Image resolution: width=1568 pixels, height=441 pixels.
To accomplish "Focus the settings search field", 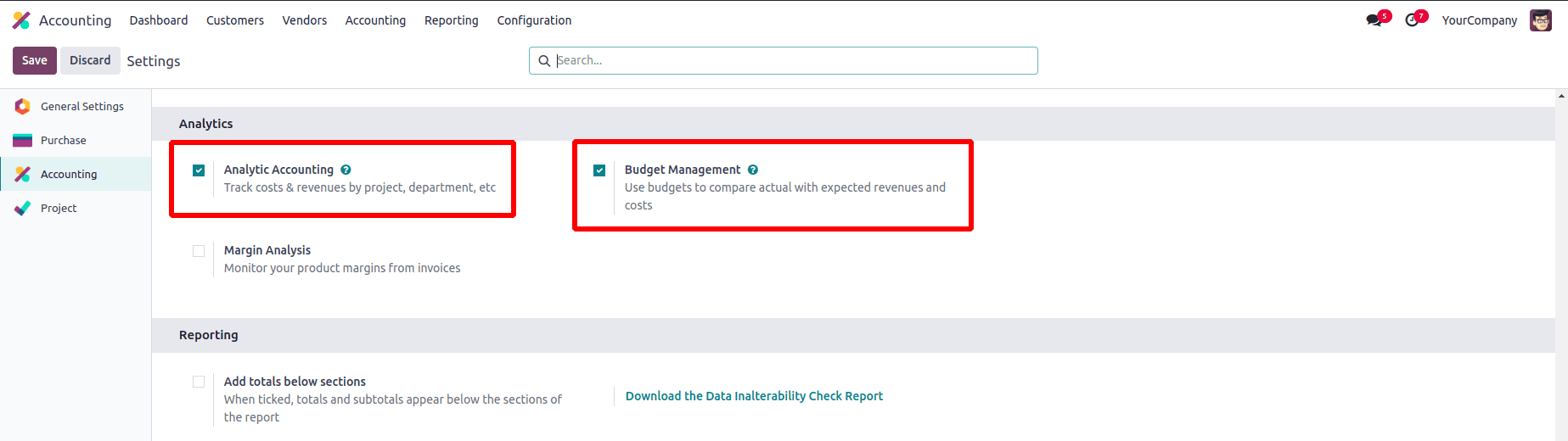I will click(790, 60).
